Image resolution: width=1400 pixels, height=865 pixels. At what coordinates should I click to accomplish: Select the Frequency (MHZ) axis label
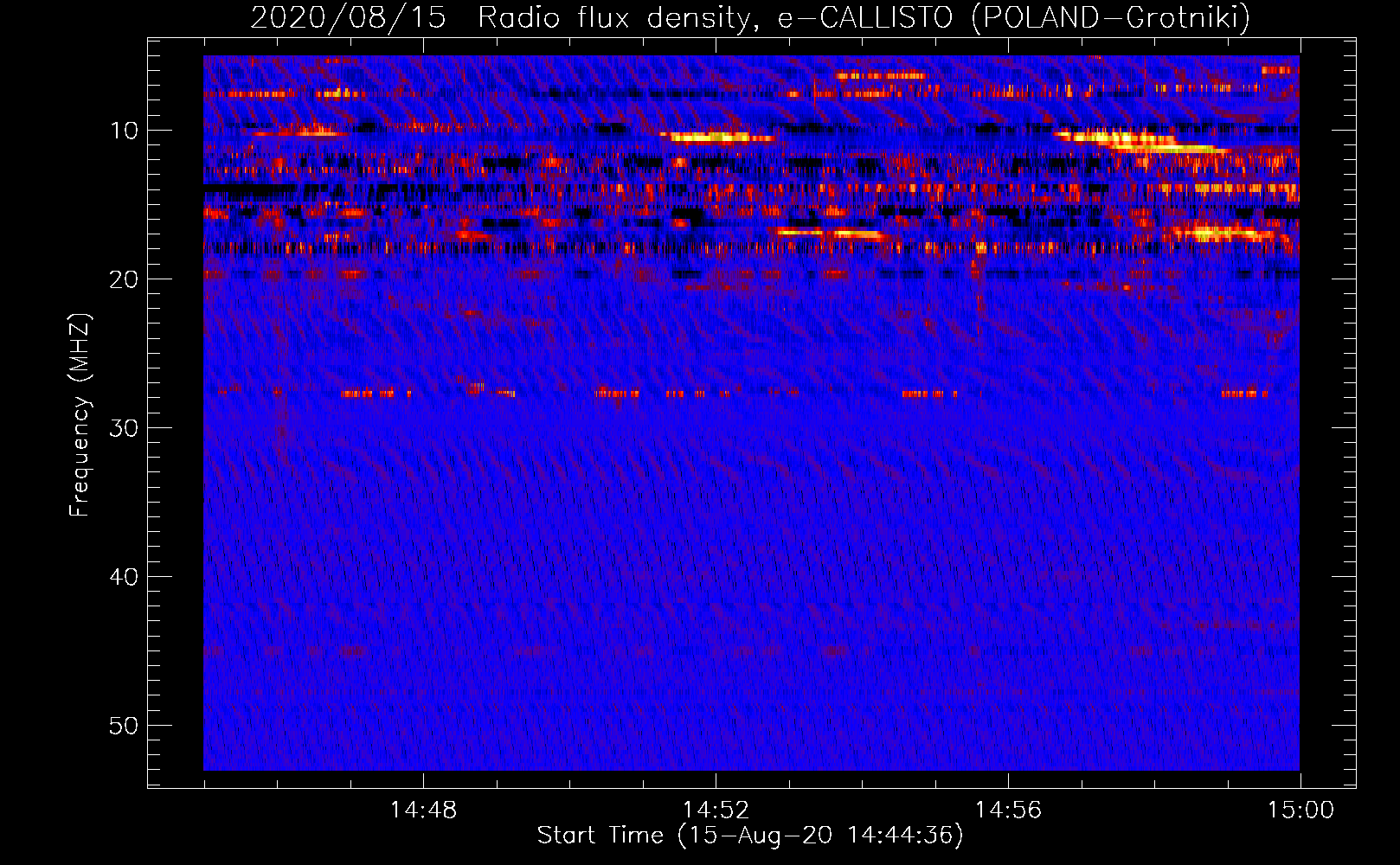click(80, 415)
